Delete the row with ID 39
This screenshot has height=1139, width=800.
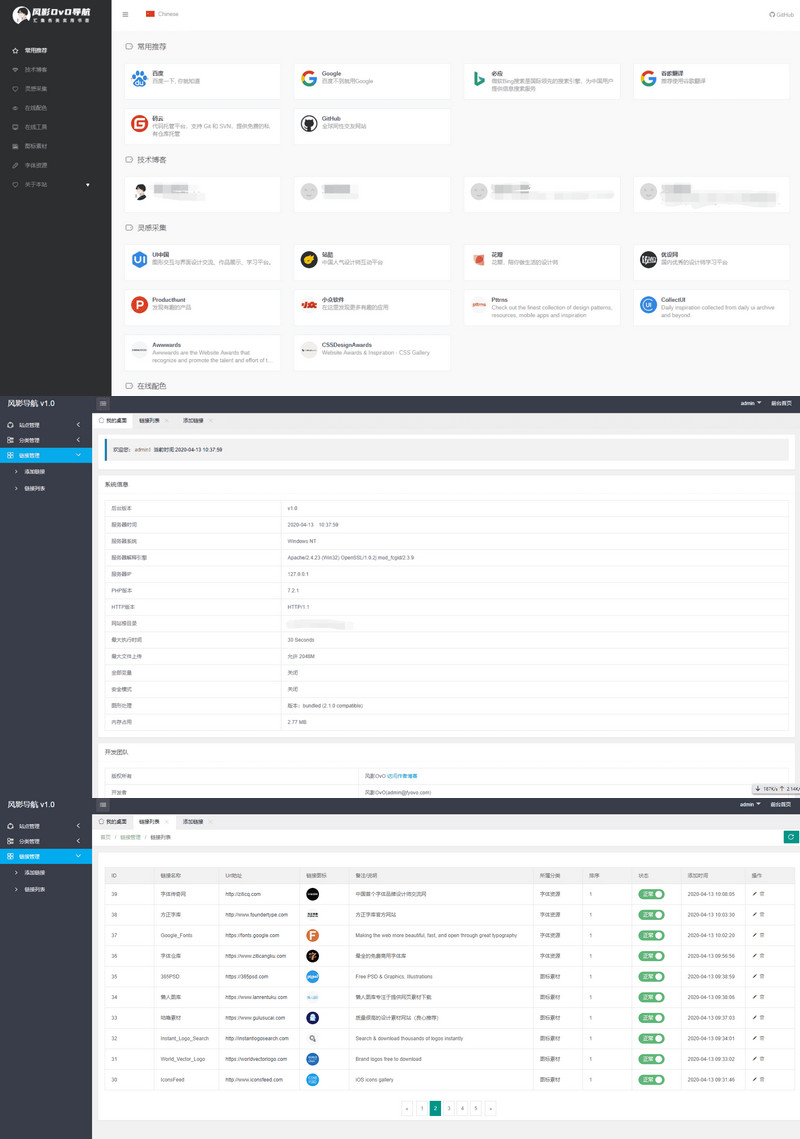pyautogui.click(x=762, y=894)
